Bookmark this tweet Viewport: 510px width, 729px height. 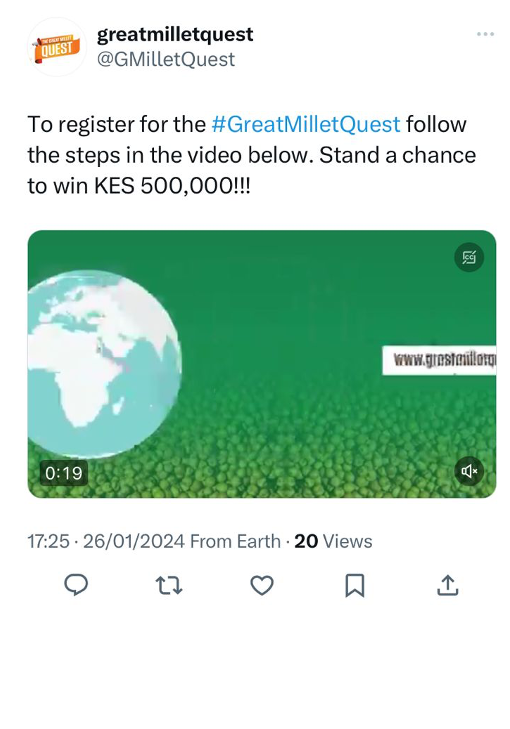click(x=355, y=585)
